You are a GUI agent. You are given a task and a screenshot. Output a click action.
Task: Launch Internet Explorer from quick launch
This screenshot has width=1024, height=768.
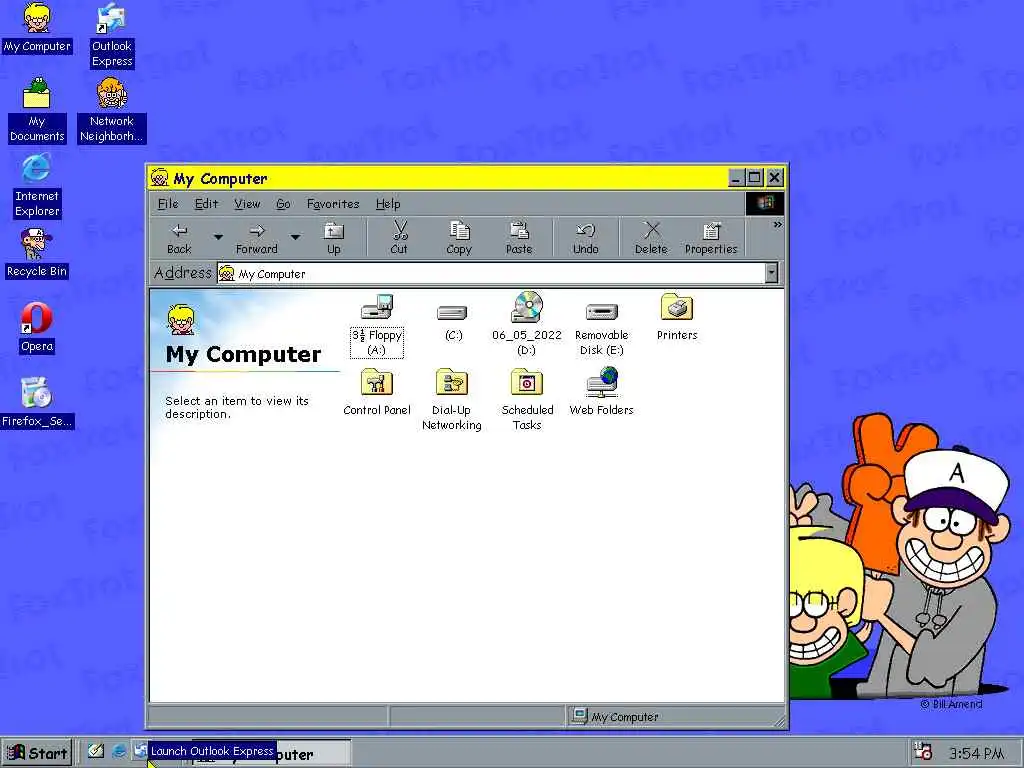click(119, 751)
